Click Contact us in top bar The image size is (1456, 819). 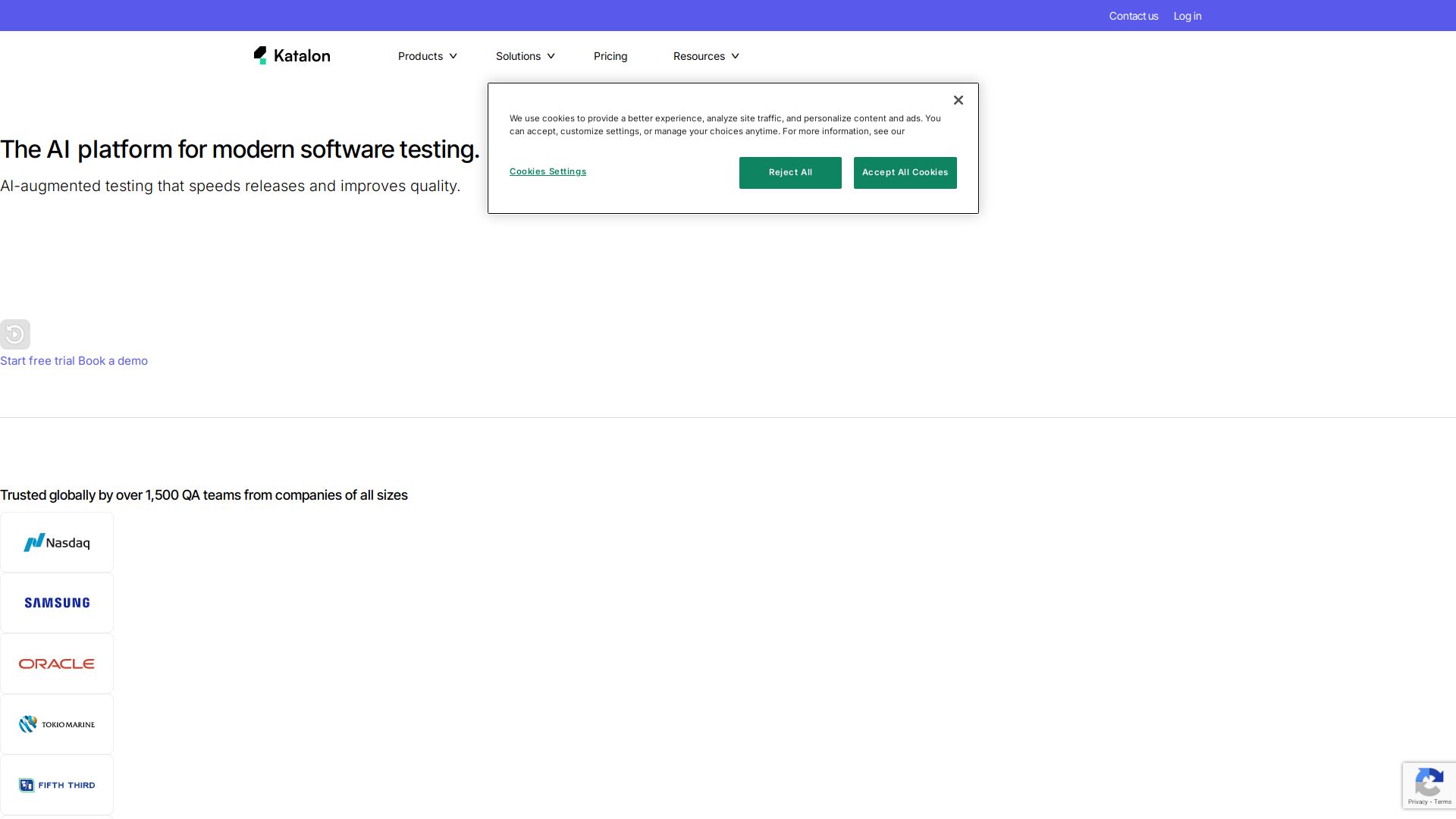coord(1133,16)
